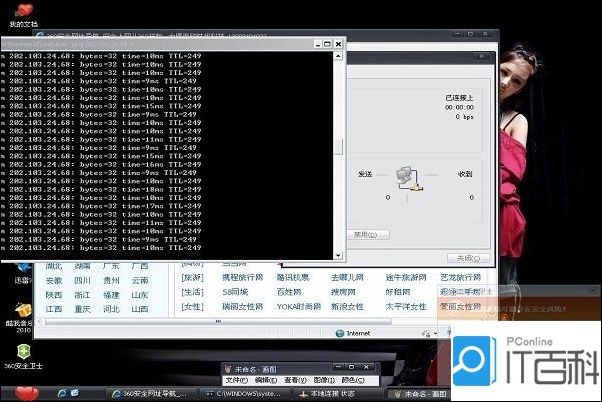Open the 新浪女性 link
The image size is (602, 402).
pos(347,306)
